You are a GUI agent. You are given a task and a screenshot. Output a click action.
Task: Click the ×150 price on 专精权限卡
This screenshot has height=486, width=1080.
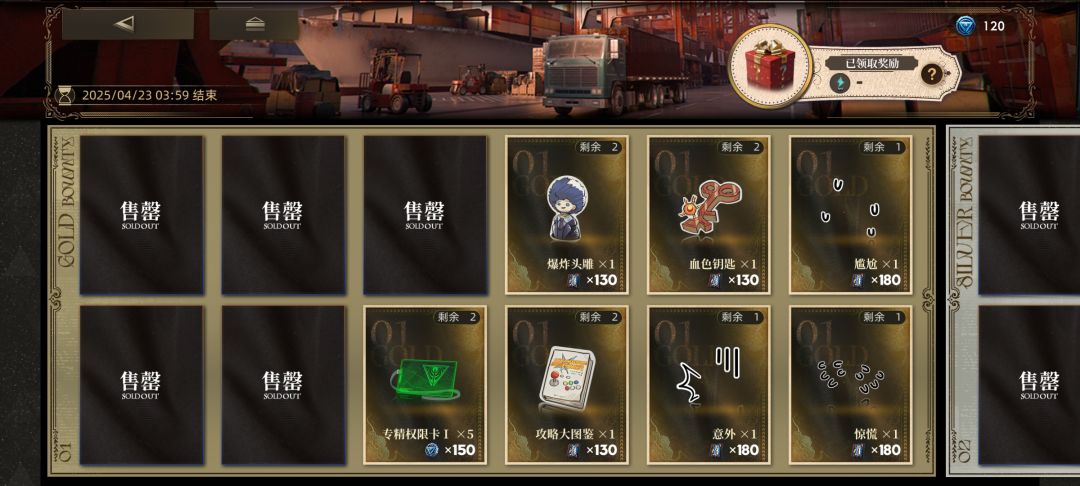pyautogui.click(x=450, y=450)
